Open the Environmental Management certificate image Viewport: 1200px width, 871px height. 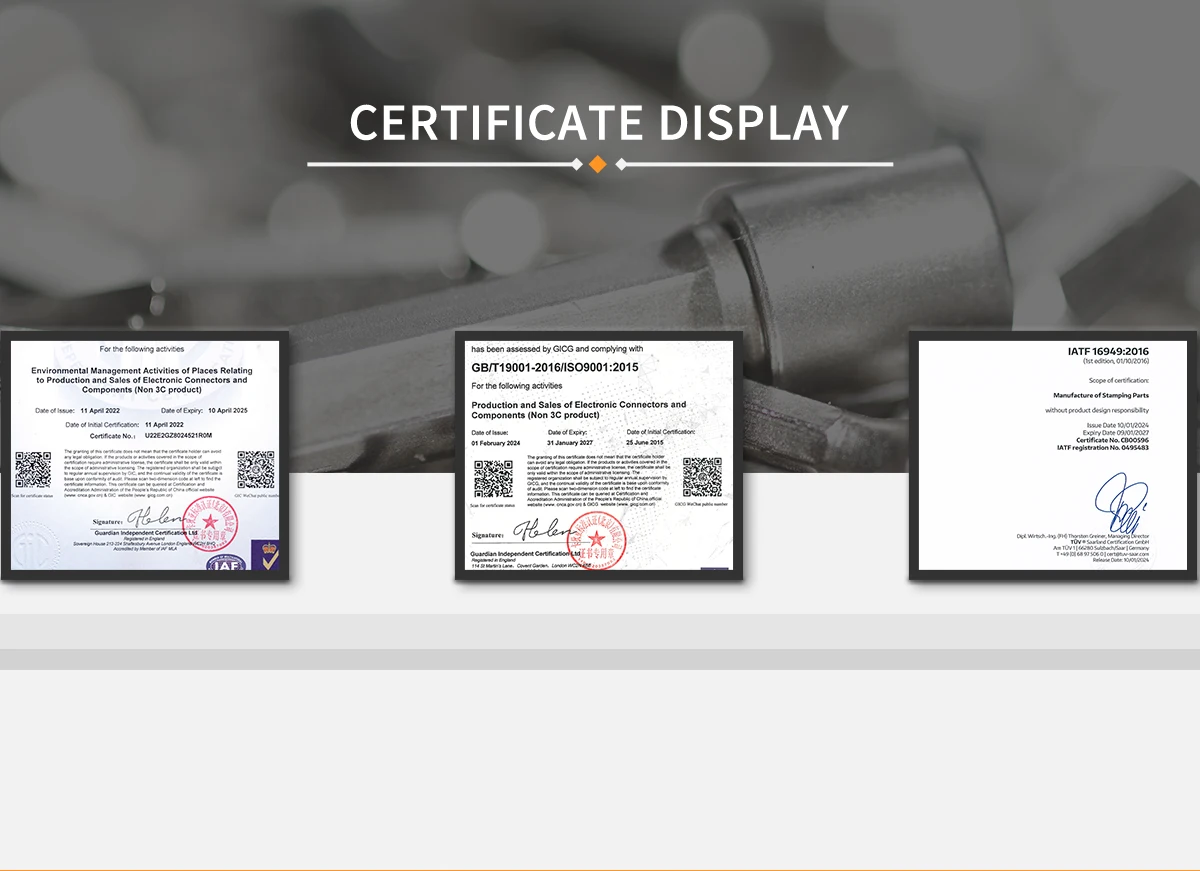point(145,456)
